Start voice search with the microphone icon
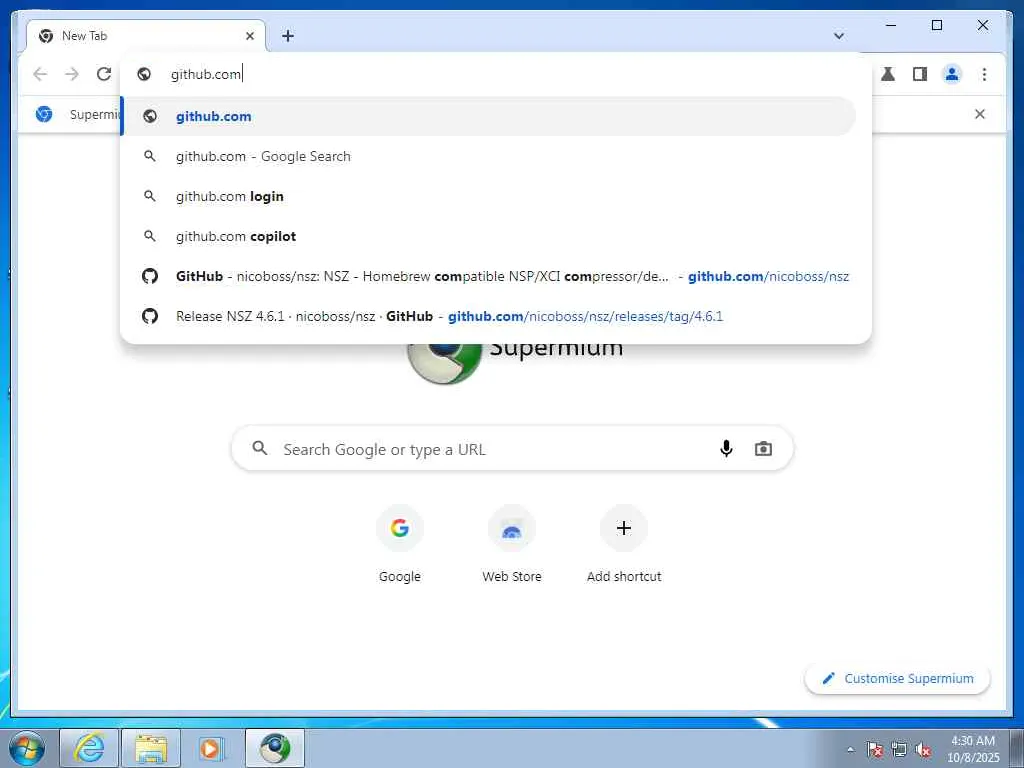The width and height of the screenshot is (1024, 768). click(x=726, y=449)
